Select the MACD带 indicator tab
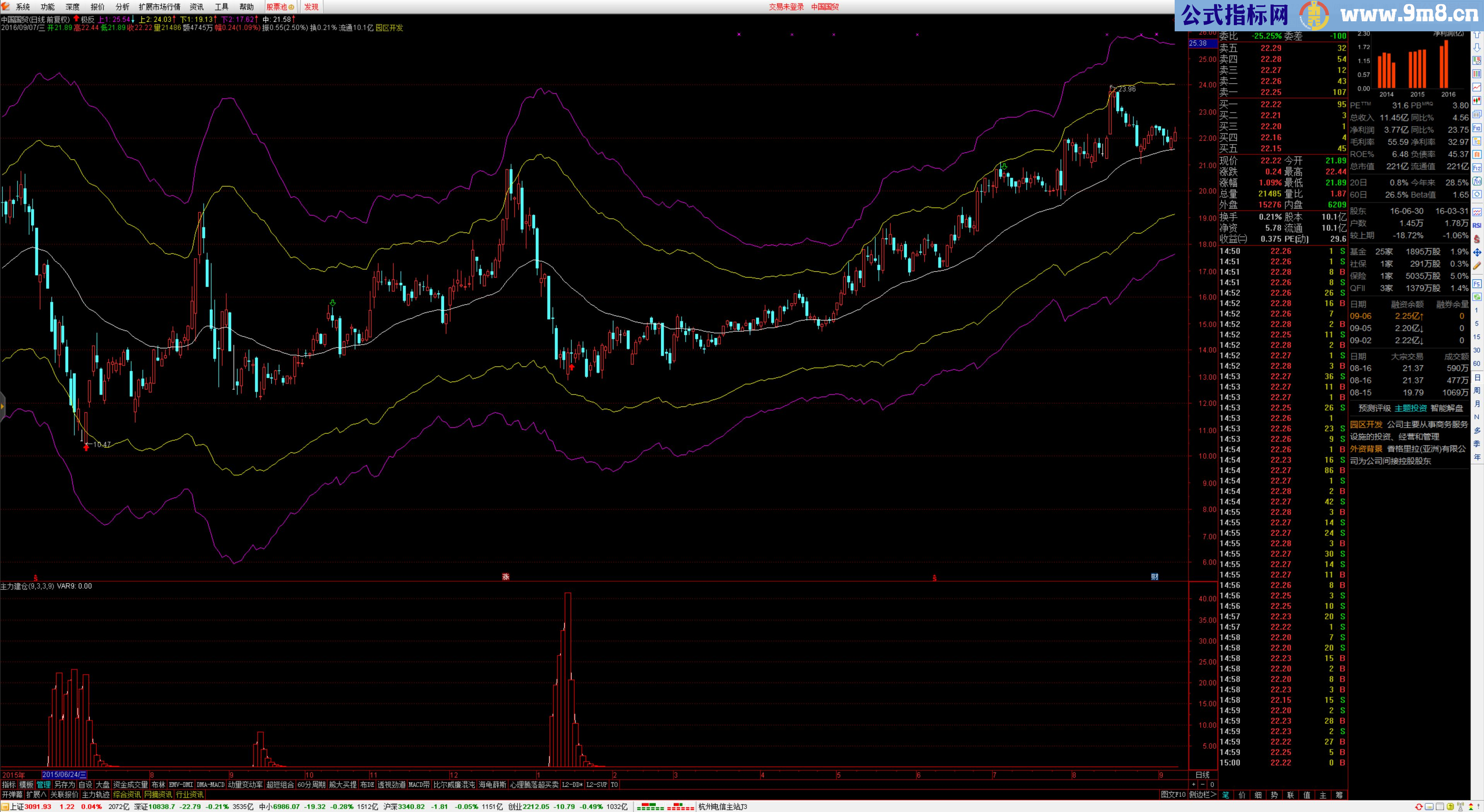1484x812 pixels. [419, 784]
